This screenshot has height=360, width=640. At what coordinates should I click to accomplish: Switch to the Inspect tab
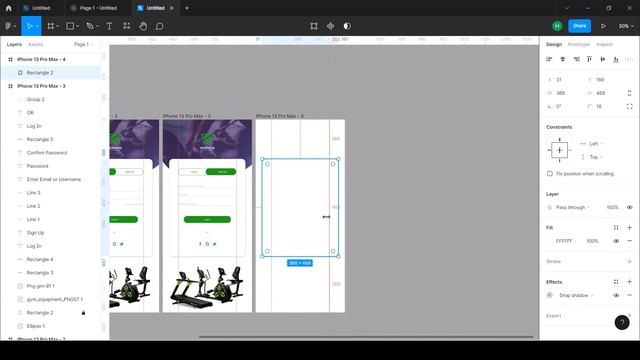coord(604,44)
